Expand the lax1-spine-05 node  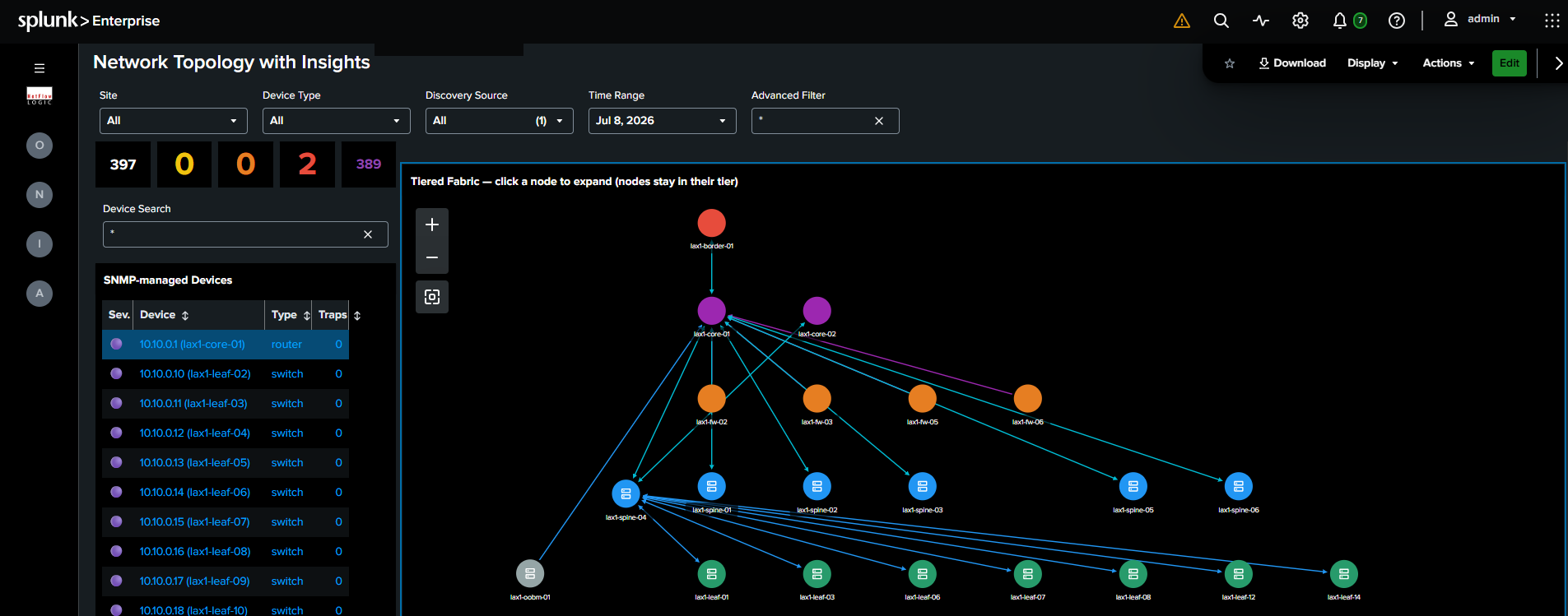(1133, 486)
